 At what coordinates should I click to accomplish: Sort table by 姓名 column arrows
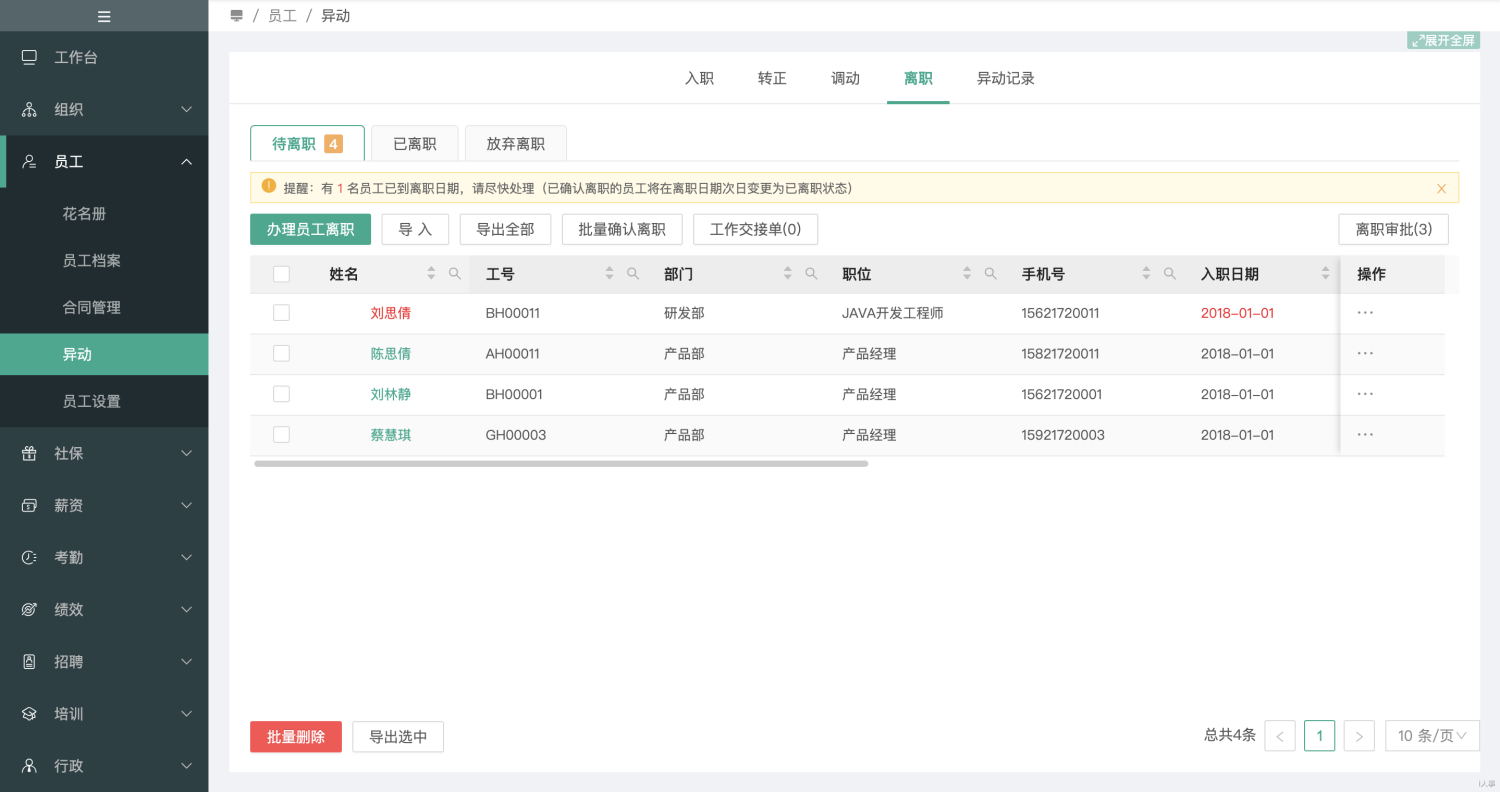point(431,273)
